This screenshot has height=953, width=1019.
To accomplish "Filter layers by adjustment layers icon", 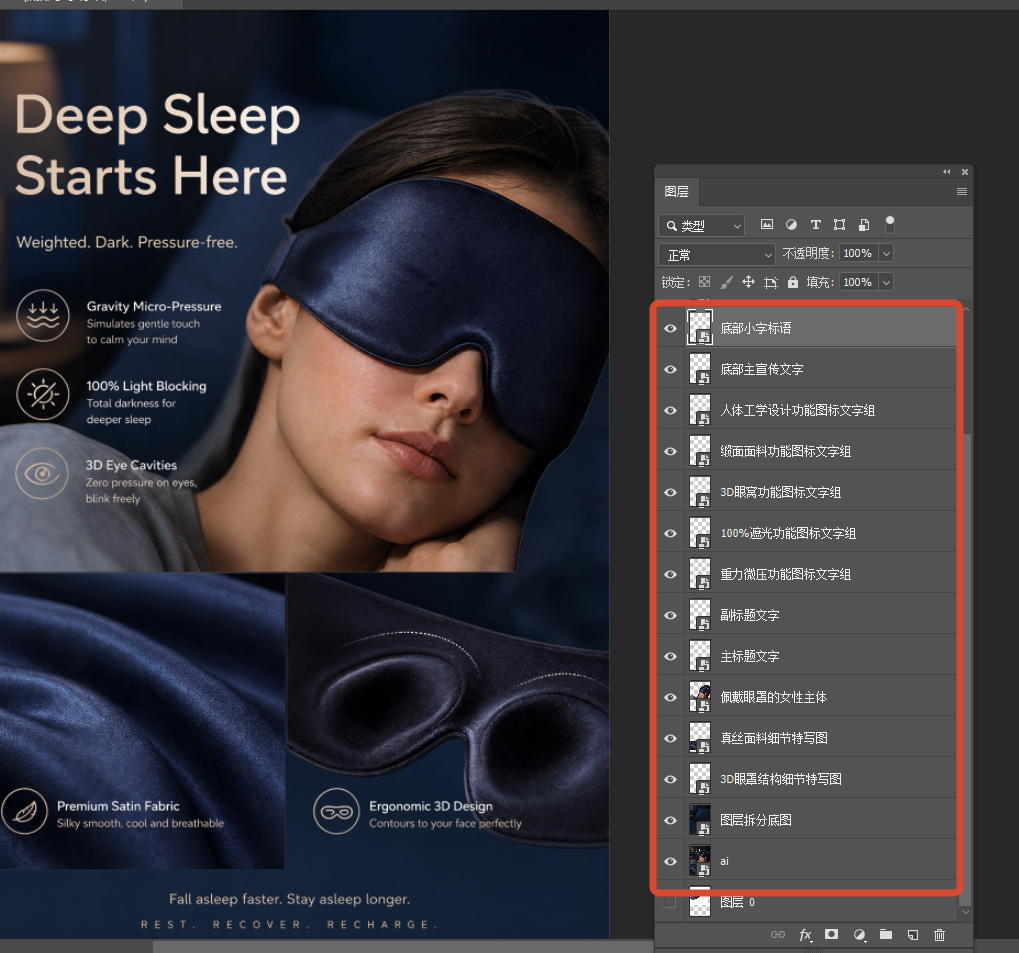I will [x=791, y=225].
